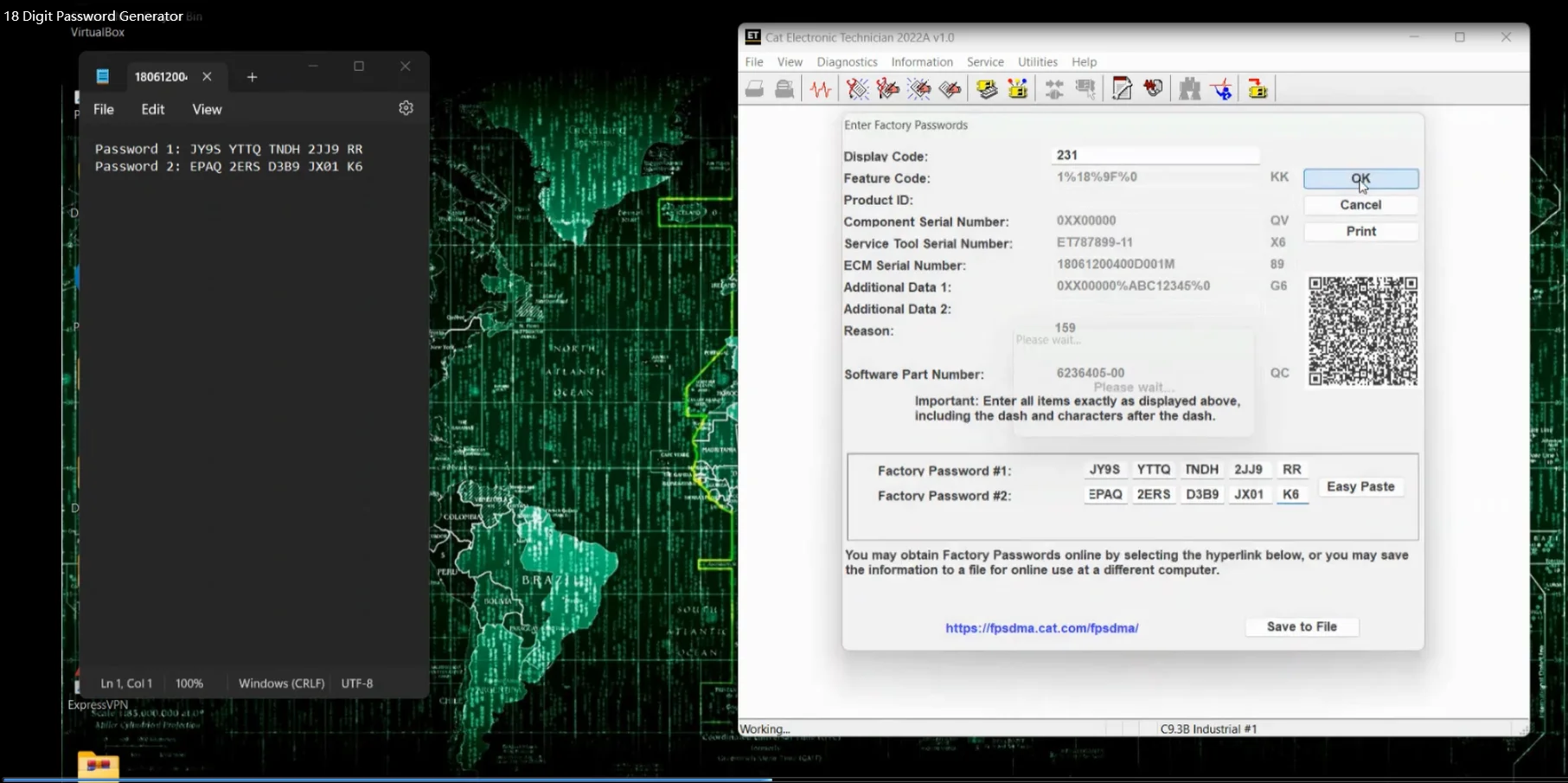Click the first printer icon in ET toolbar
Viewport: 1568px width, 783px height.
click(754, 89)
